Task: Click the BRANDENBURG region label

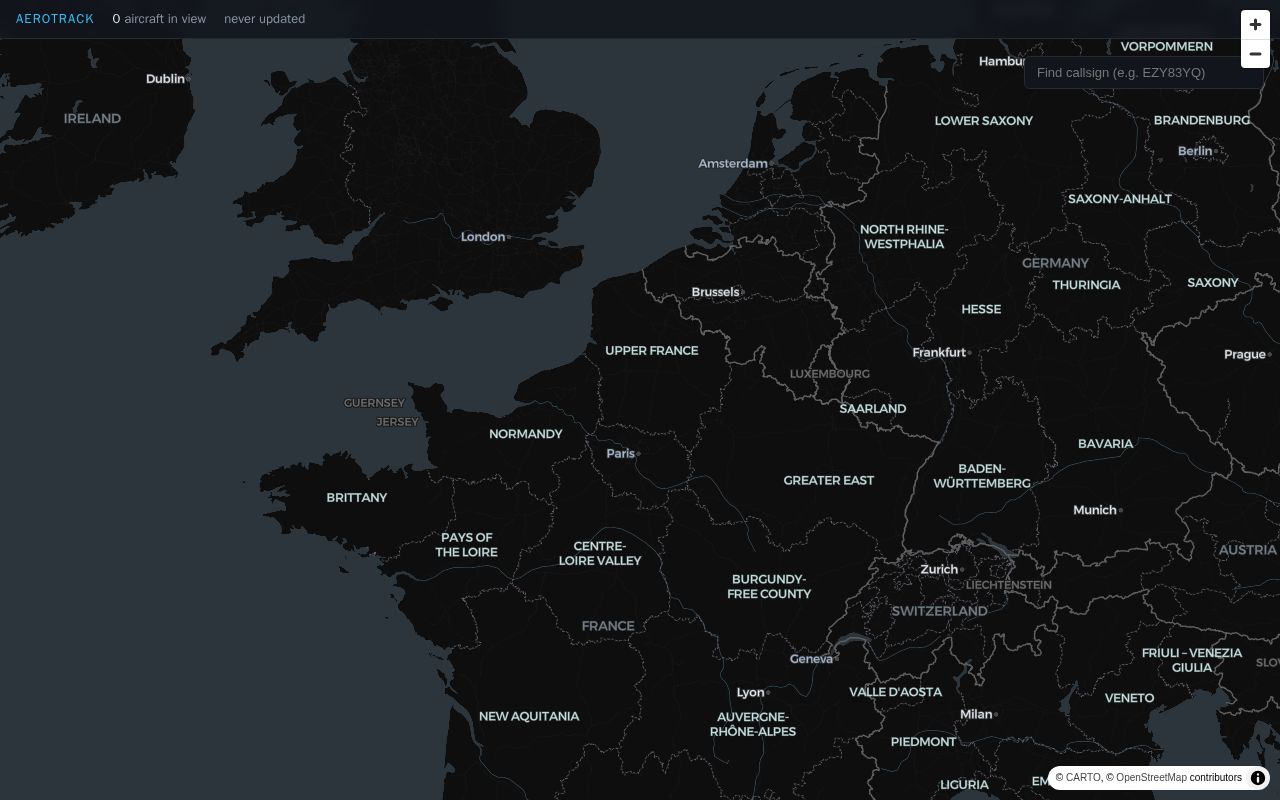Action: pos(1202,120)
